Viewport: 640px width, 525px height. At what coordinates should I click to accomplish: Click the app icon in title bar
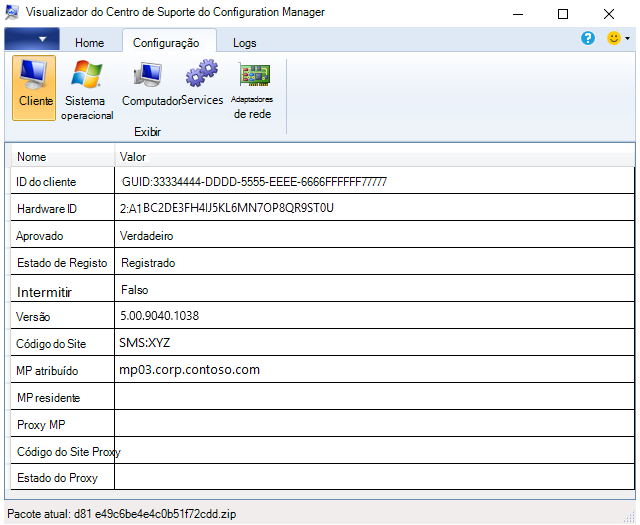pyautogui.click(x=12, y=13)
